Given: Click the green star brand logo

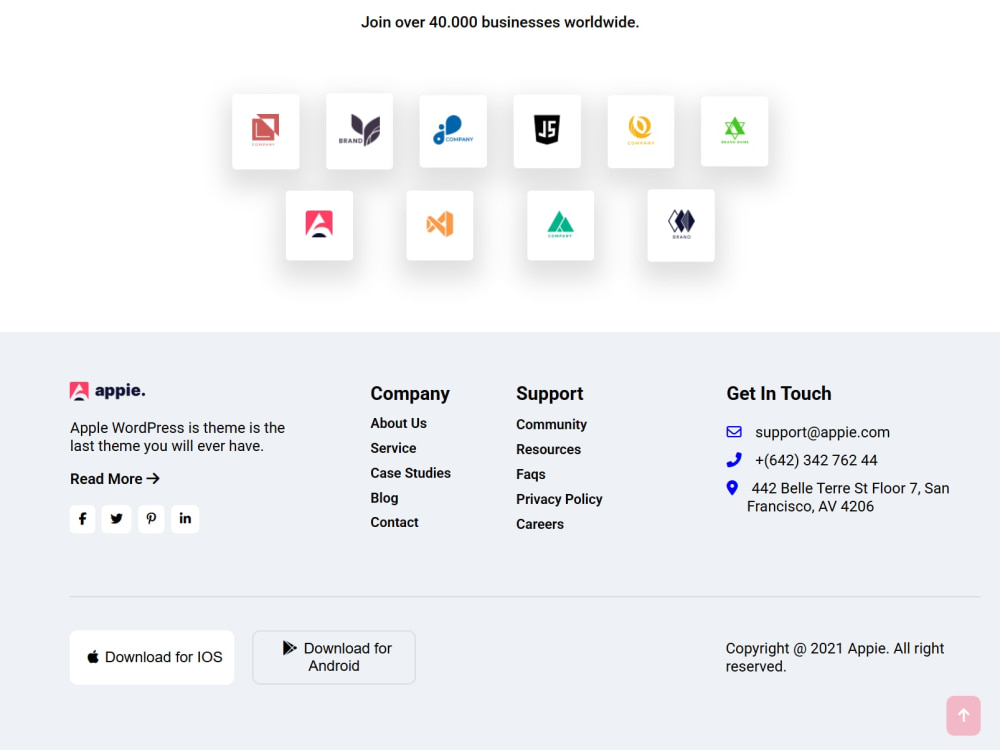Looking at the screenshot, I should click(735, 131).
